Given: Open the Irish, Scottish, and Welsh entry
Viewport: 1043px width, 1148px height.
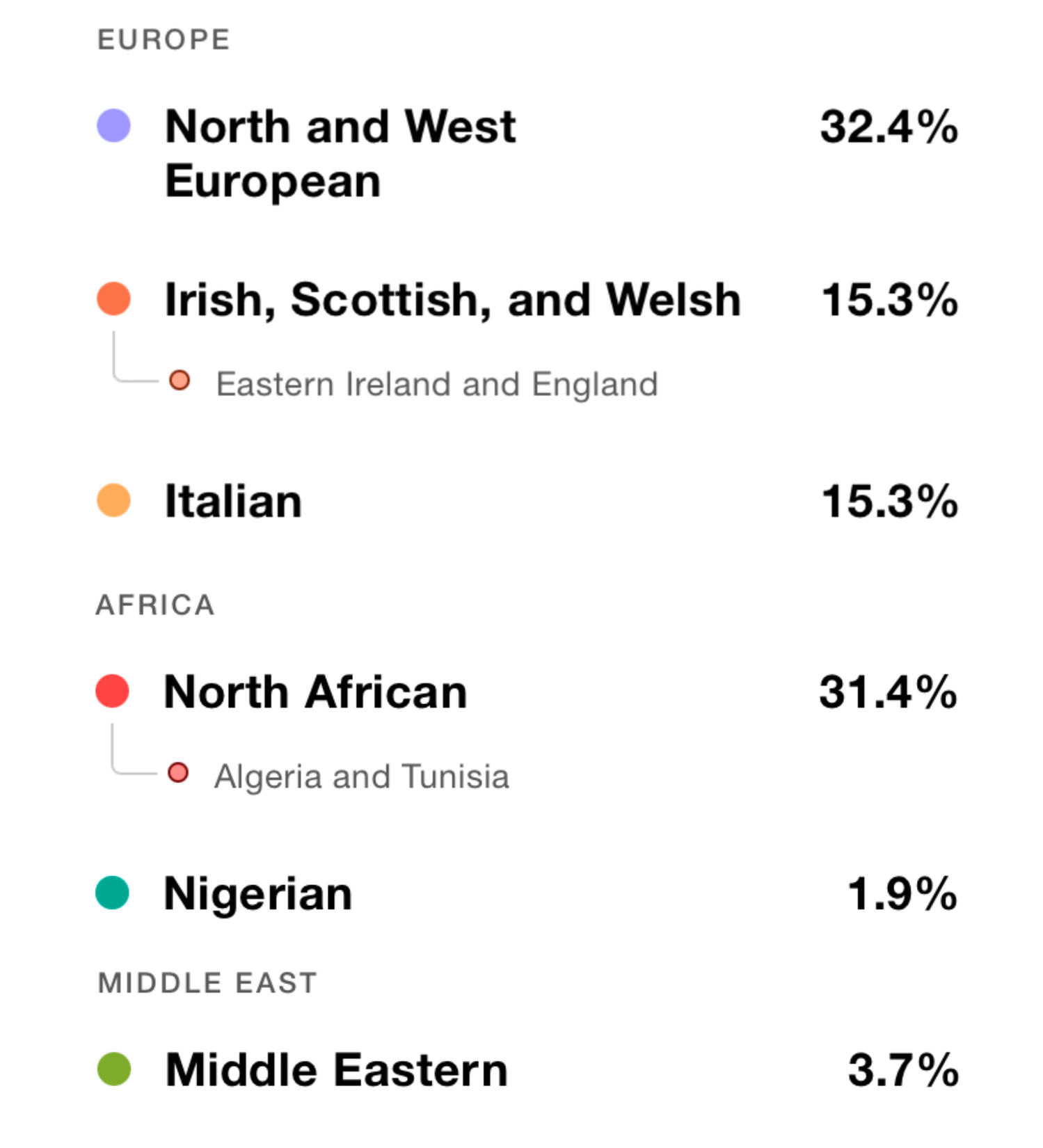Looking at the screenshot, I should tap(452, 300).
